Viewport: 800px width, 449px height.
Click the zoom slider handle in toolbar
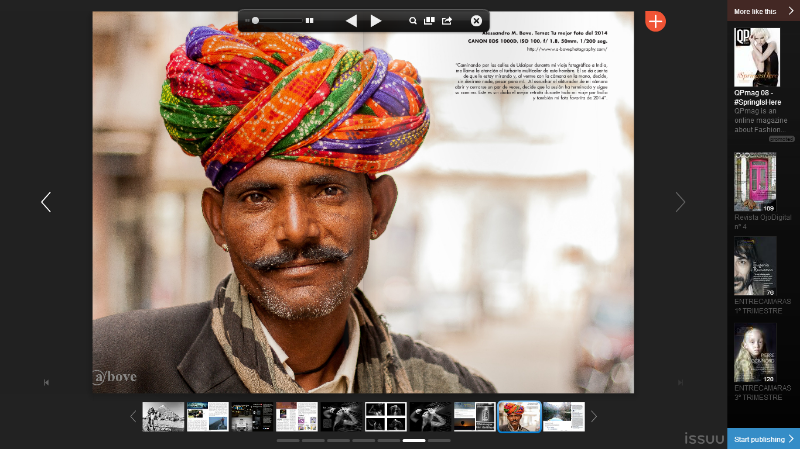click(x=255, y=20)
